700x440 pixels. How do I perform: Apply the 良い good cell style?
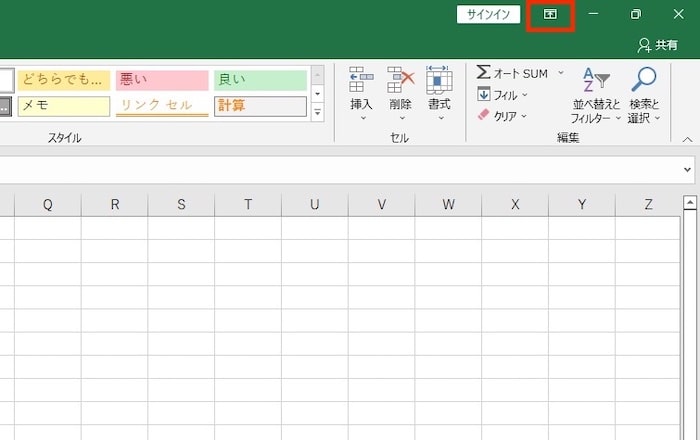(x=260, y=80)
